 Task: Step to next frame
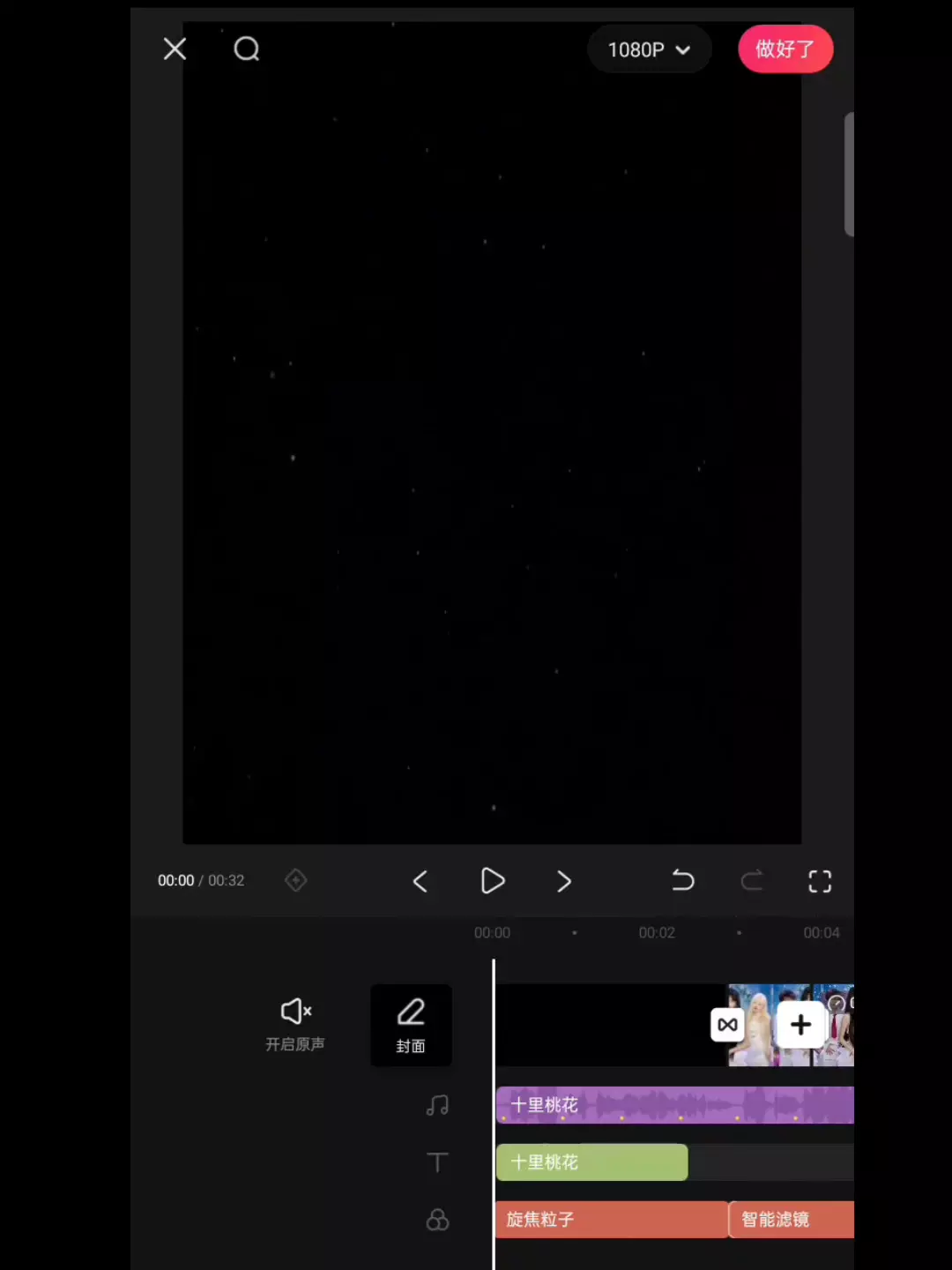coord(564,881)
